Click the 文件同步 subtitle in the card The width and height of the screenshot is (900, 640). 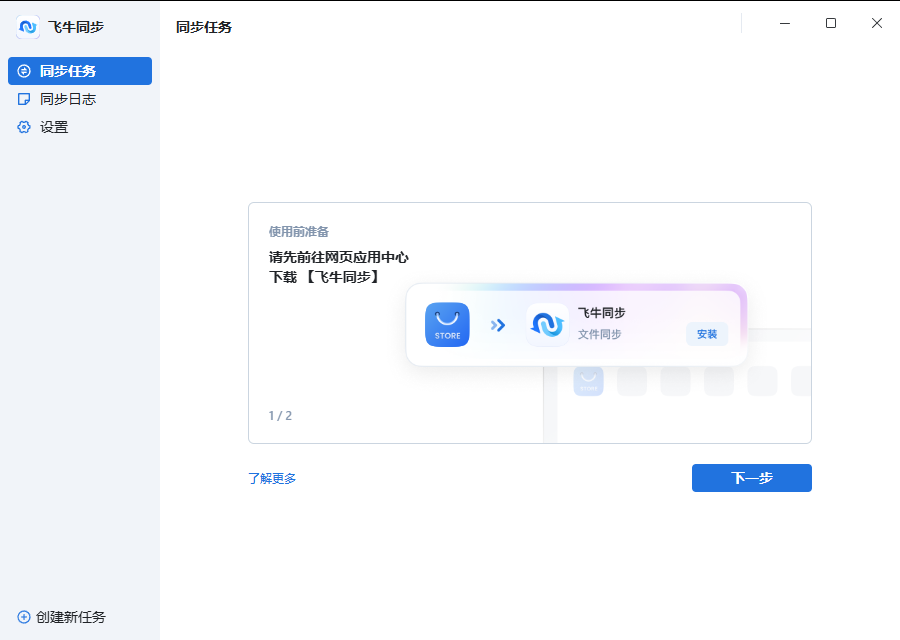(599, 334)
